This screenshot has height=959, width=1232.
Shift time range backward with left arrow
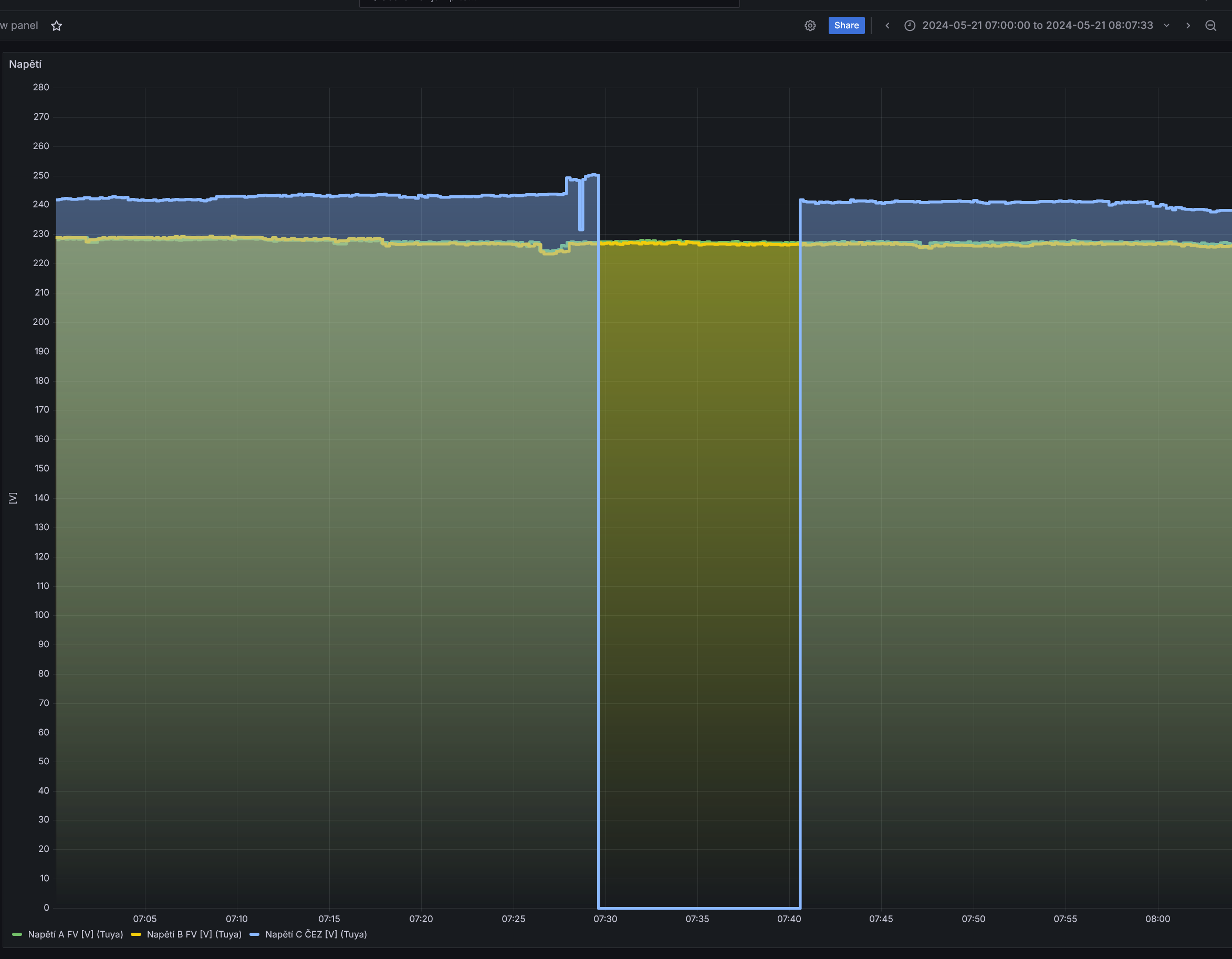pos(888,25)
